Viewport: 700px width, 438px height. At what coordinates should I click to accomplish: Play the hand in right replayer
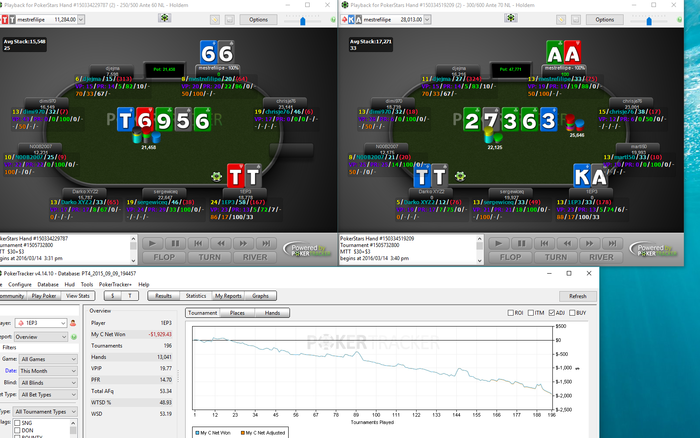[x=499, y=243]
